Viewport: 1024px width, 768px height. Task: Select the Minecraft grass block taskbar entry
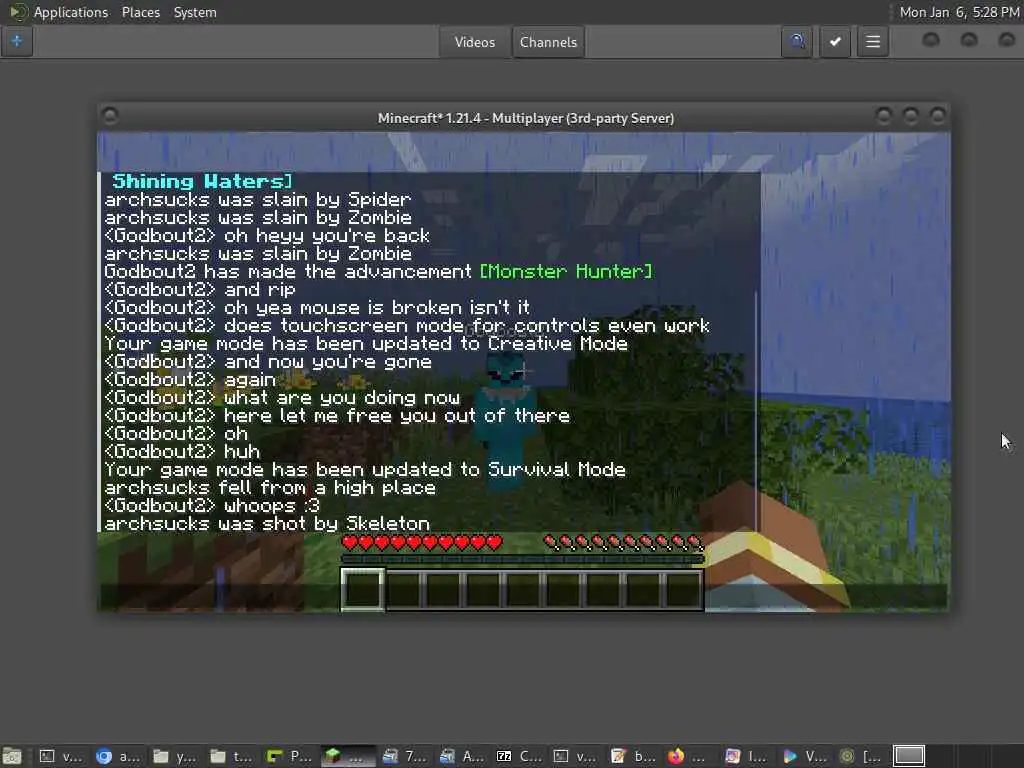[x=347, y=756]
